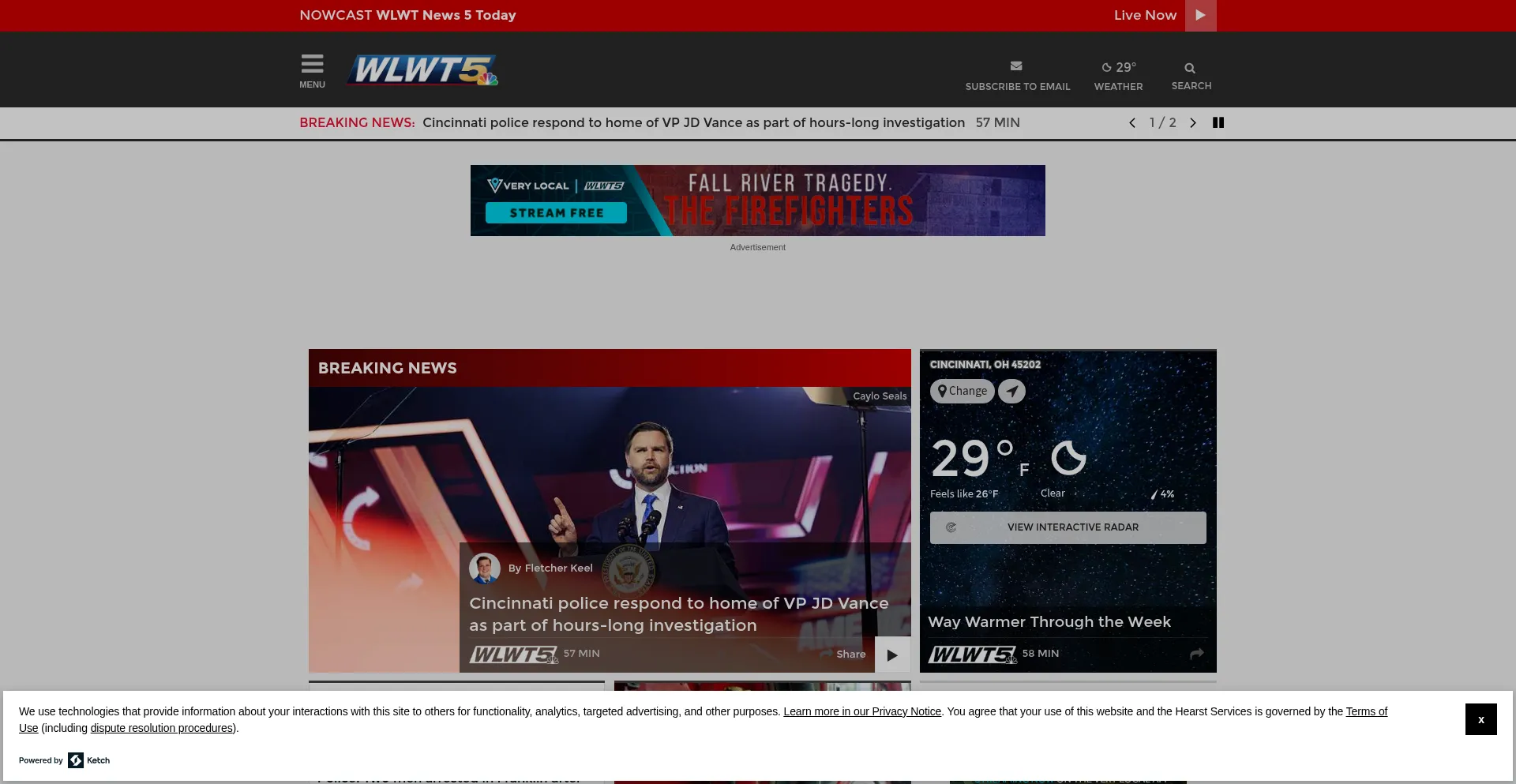The width and height of the screenshot is (1516, 784).
Task: Select the BREAKING NEWS section header
Action: [387, 368]
